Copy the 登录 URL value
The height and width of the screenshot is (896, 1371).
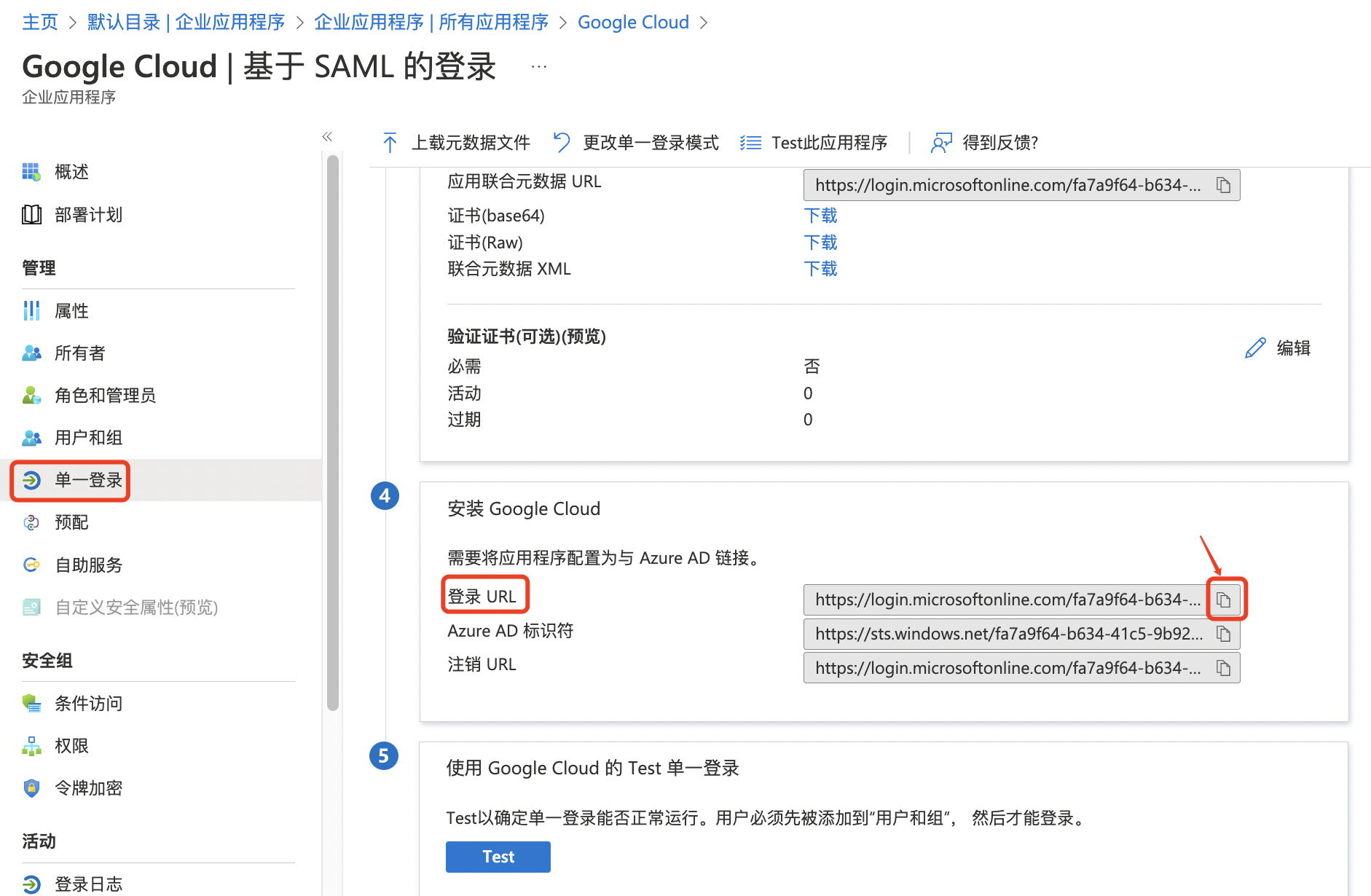click(1224, 600)
